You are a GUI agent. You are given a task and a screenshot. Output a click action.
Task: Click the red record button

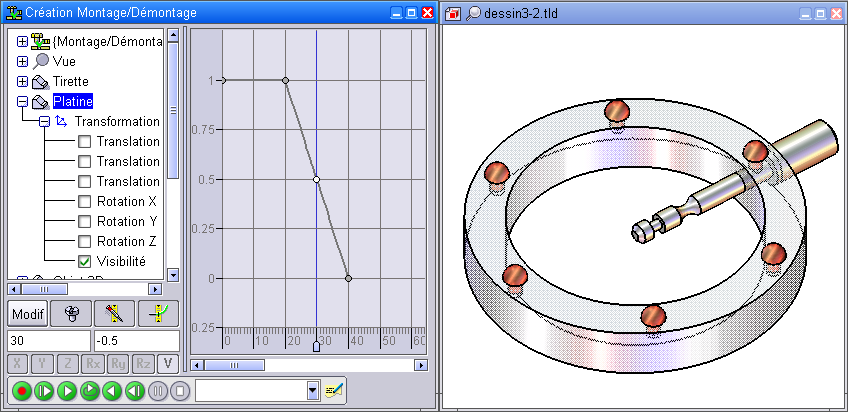tap(19, 391)
